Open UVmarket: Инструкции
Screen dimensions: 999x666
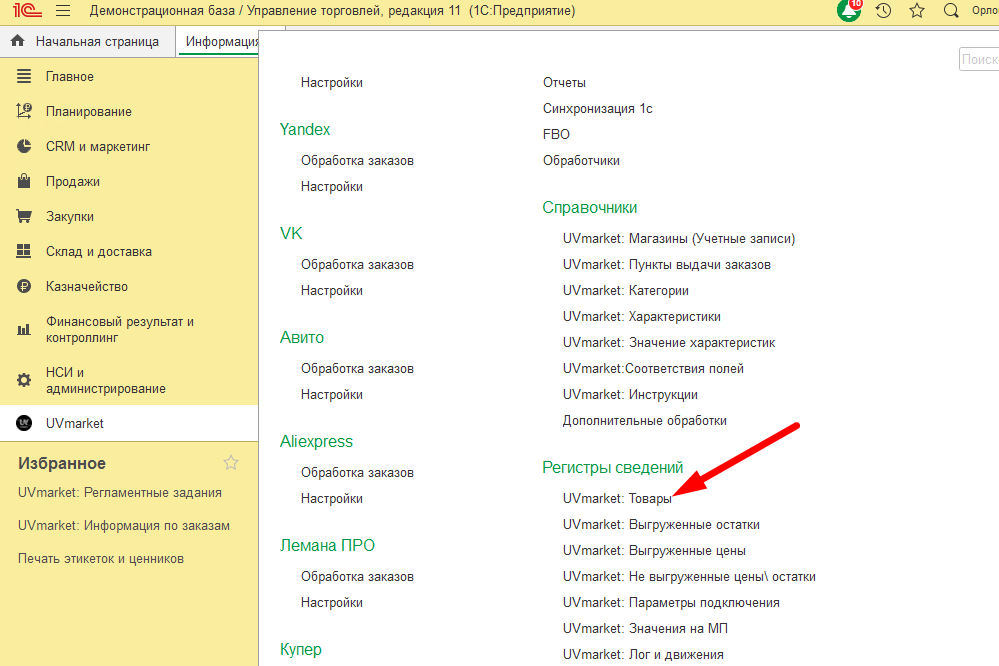[x=630, y=395]
